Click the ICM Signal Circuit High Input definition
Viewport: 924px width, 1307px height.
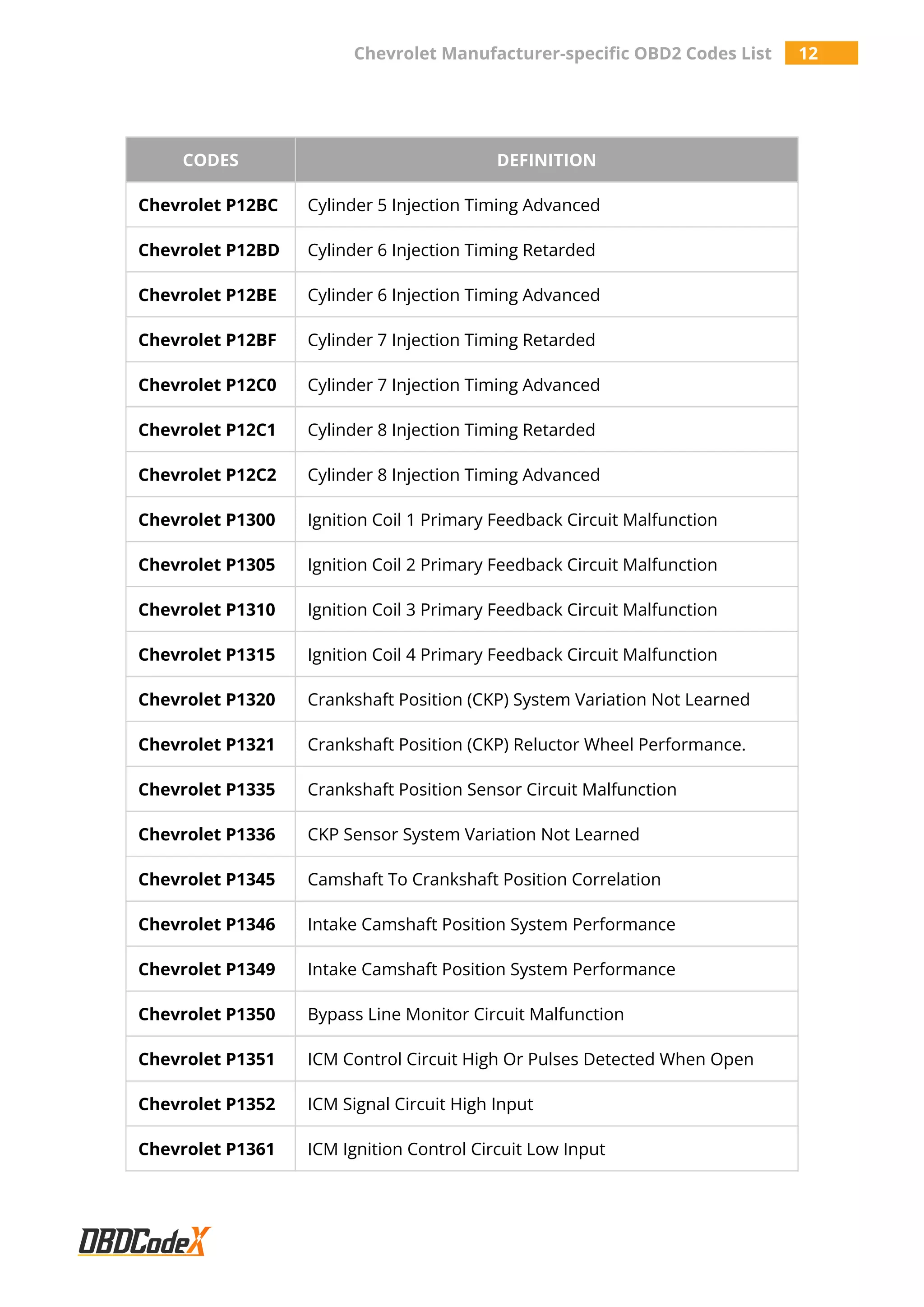(420, 1104)
